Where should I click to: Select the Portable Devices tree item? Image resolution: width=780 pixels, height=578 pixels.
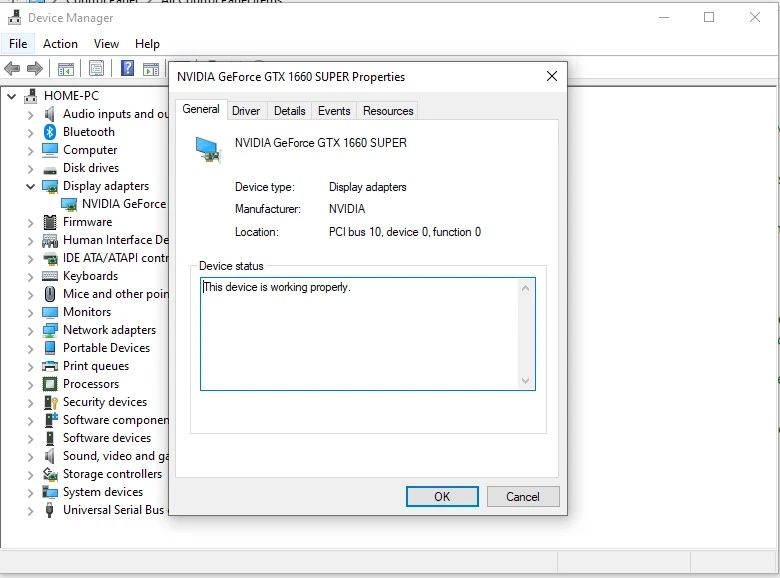[106, 348]
